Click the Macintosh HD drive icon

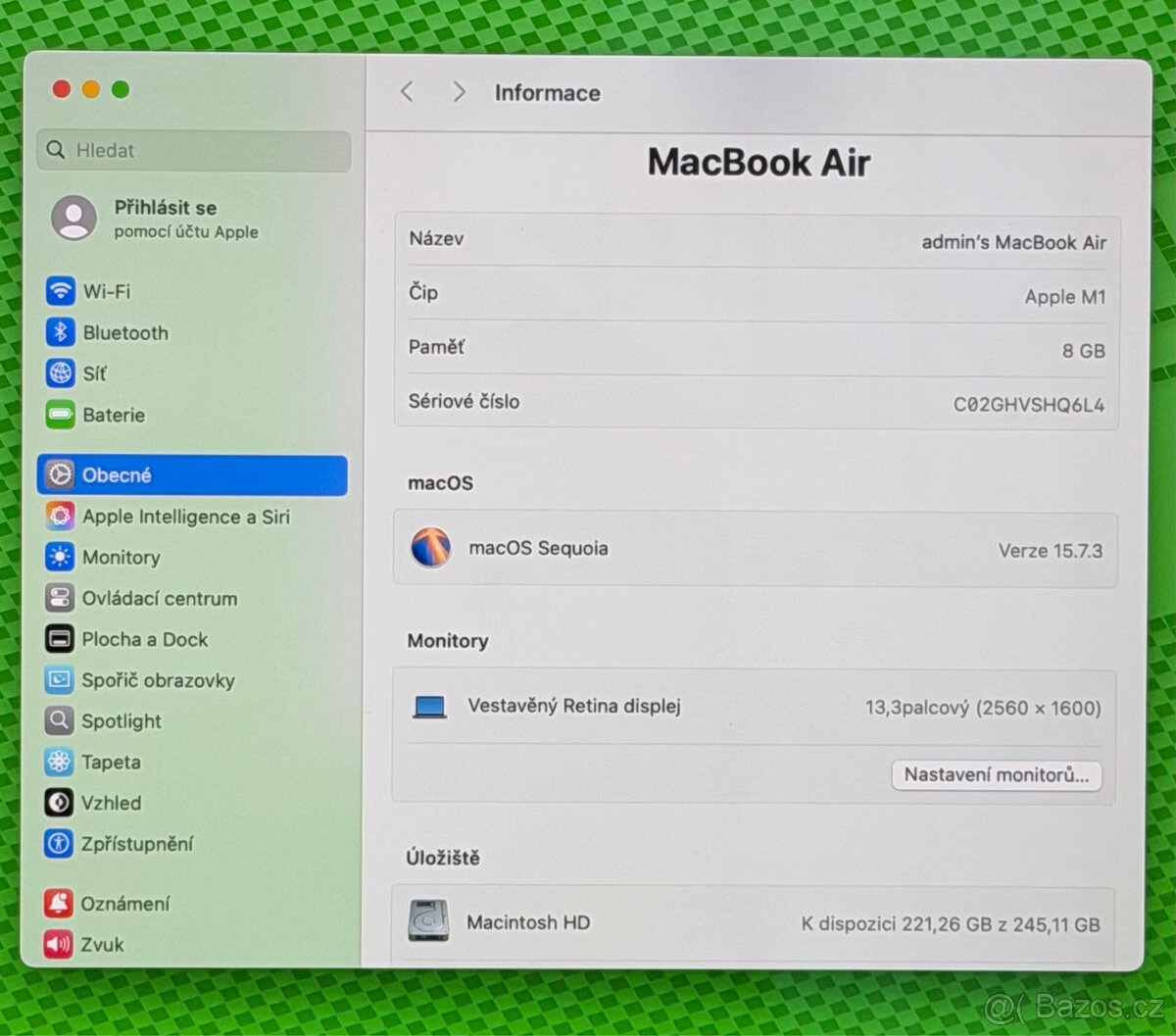pos(428,921)
